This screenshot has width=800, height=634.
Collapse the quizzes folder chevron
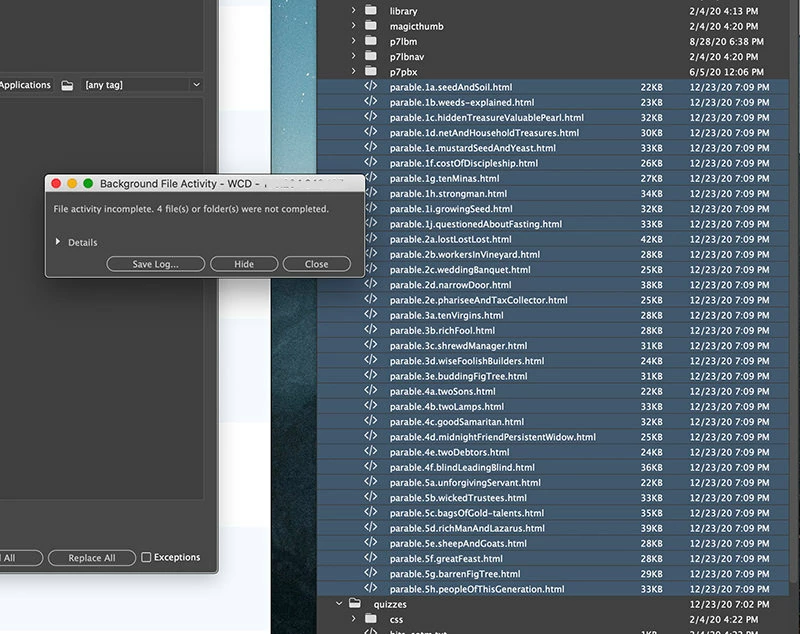339,603
